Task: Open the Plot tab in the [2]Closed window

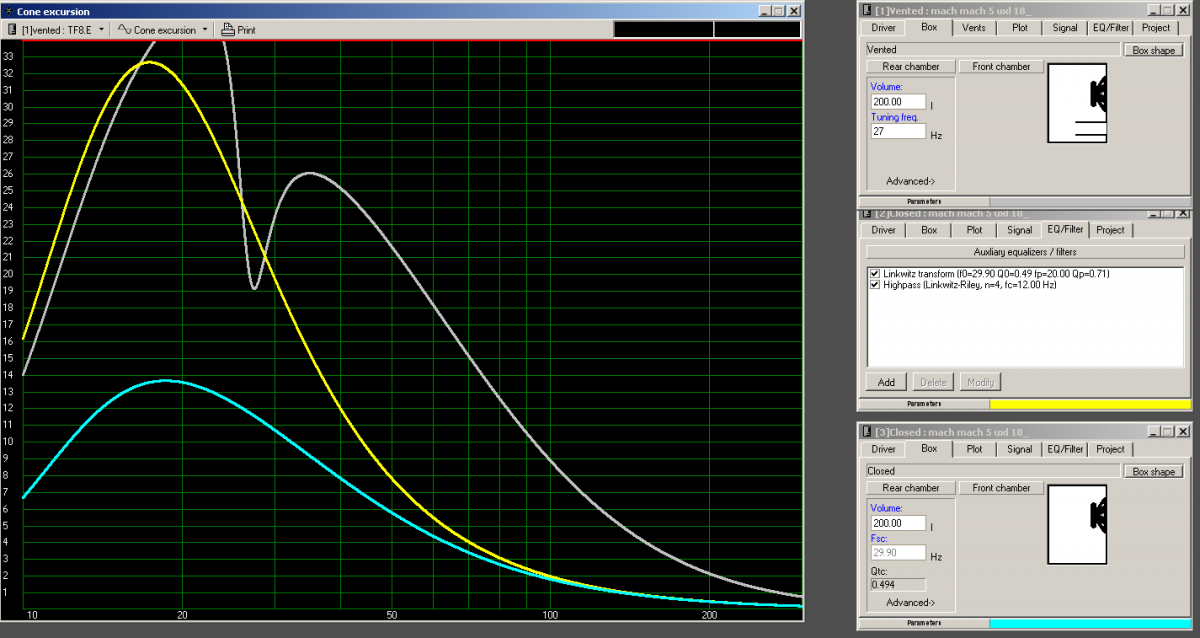Action: pyautogui.click(x=974, y=230)
